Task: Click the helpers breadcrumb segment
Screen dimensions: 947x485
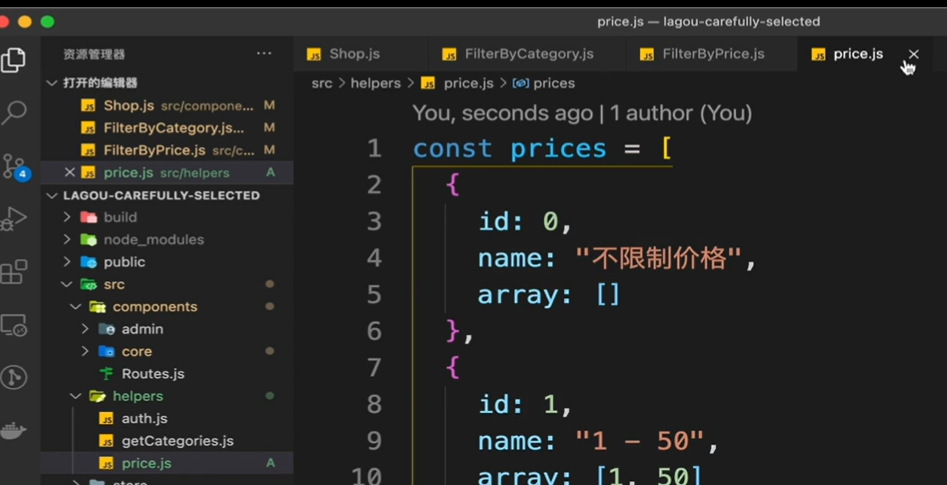Action: 376,83
